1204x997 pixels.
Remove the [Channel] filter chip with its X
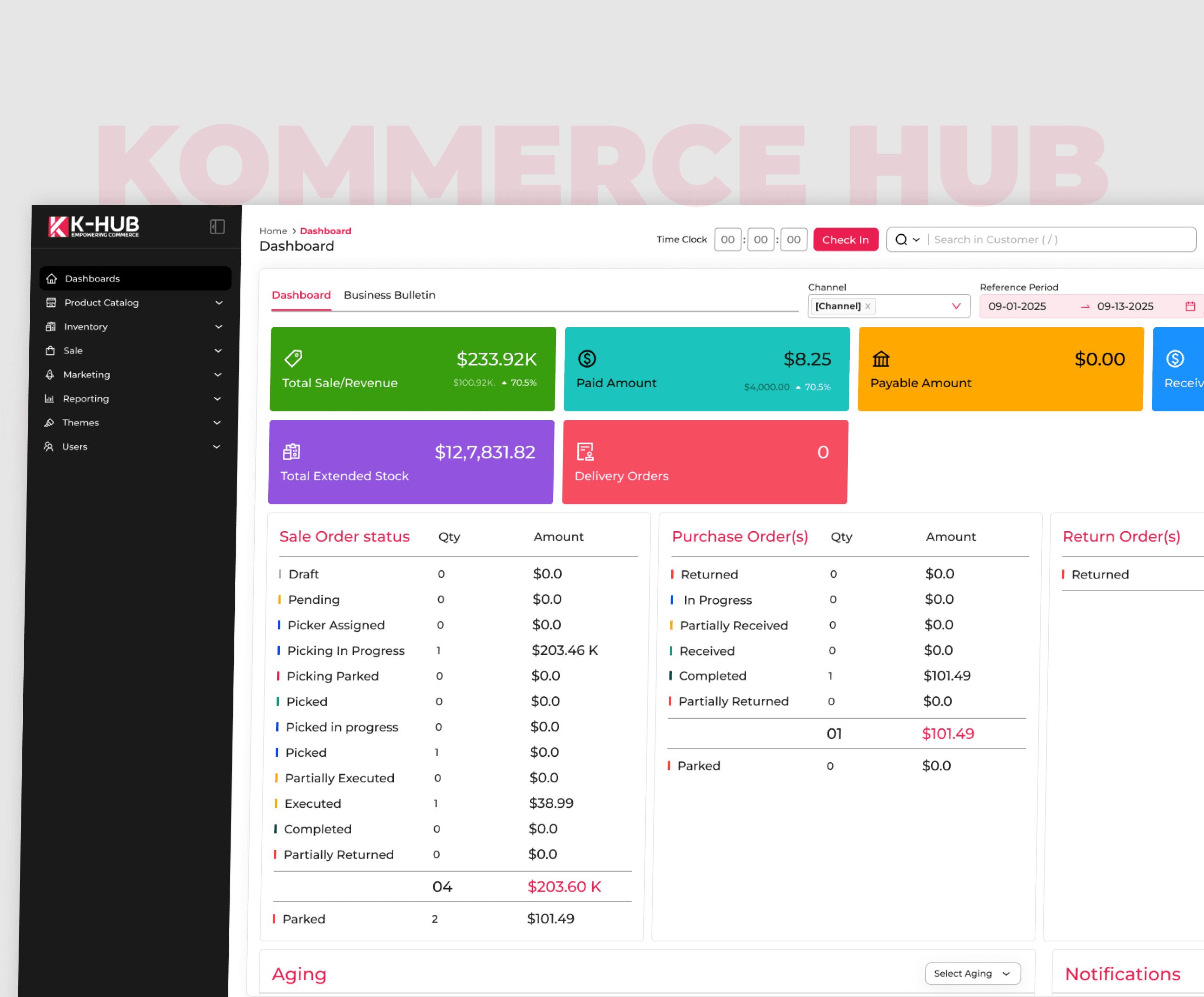point(868,306)
